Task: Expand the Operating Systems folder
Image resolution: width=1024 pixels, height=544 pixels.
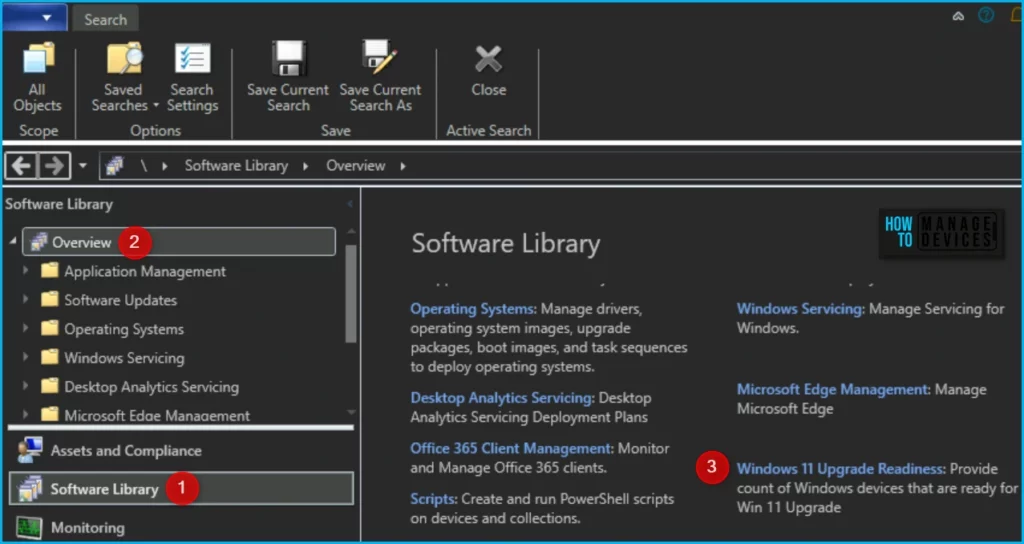Action: (25, 328)
